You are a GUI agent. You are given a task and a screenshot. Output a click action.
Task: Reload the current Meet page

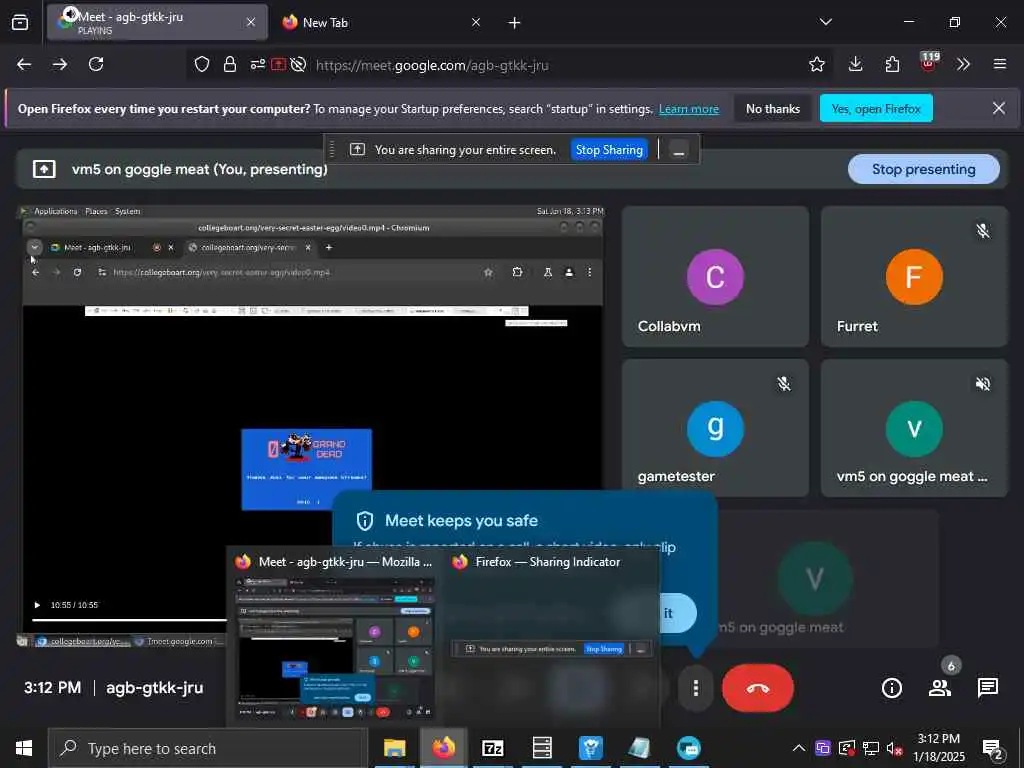(x=96, y=64)
